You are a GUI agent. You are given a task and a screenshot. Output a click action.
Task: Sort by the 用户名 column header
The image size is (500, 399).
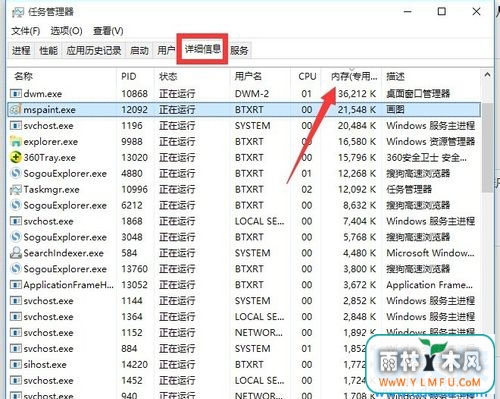(x=260, y=76)
